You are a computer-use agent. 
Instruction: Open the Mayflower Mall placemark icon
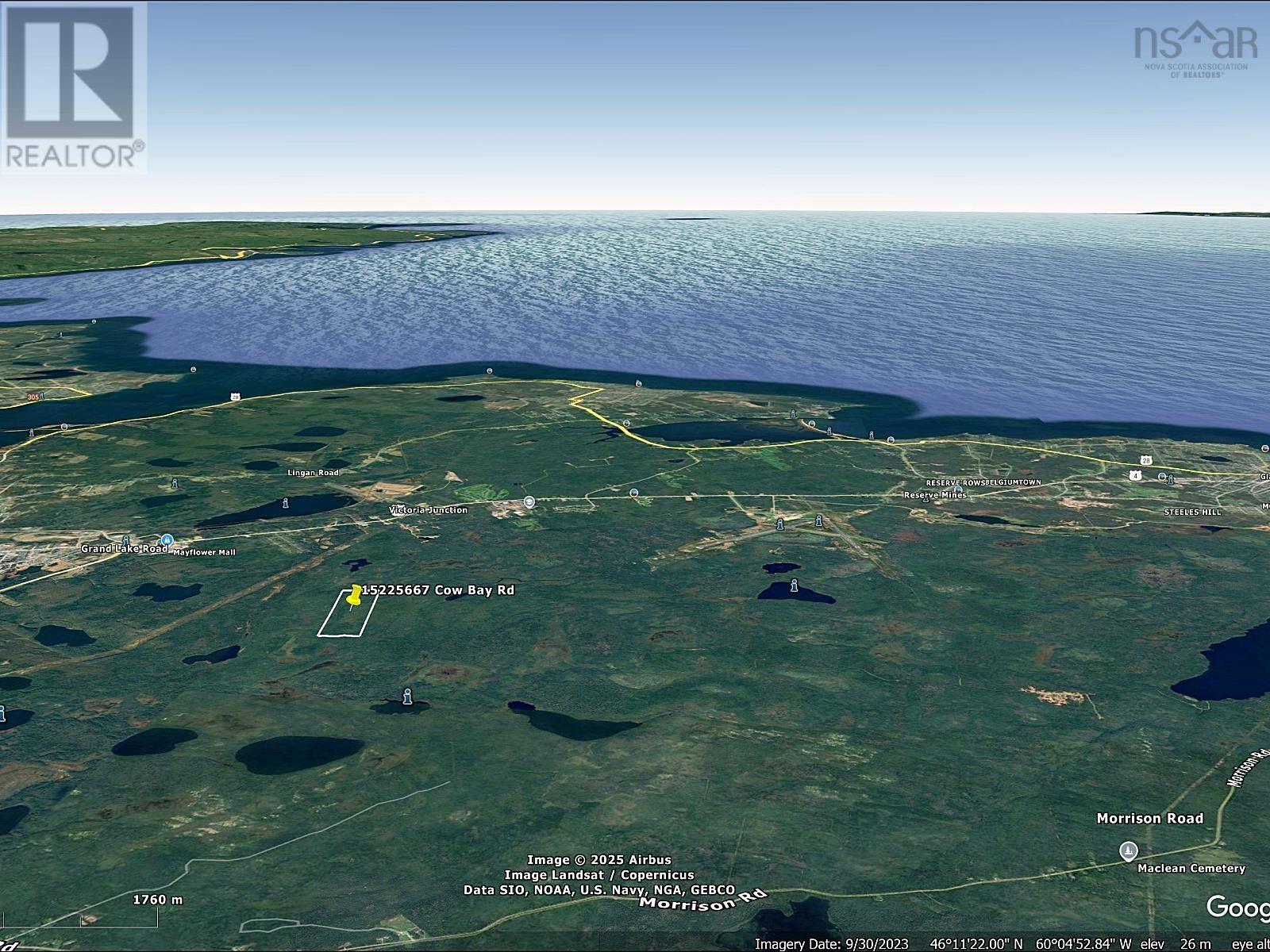tap(166, 539)
